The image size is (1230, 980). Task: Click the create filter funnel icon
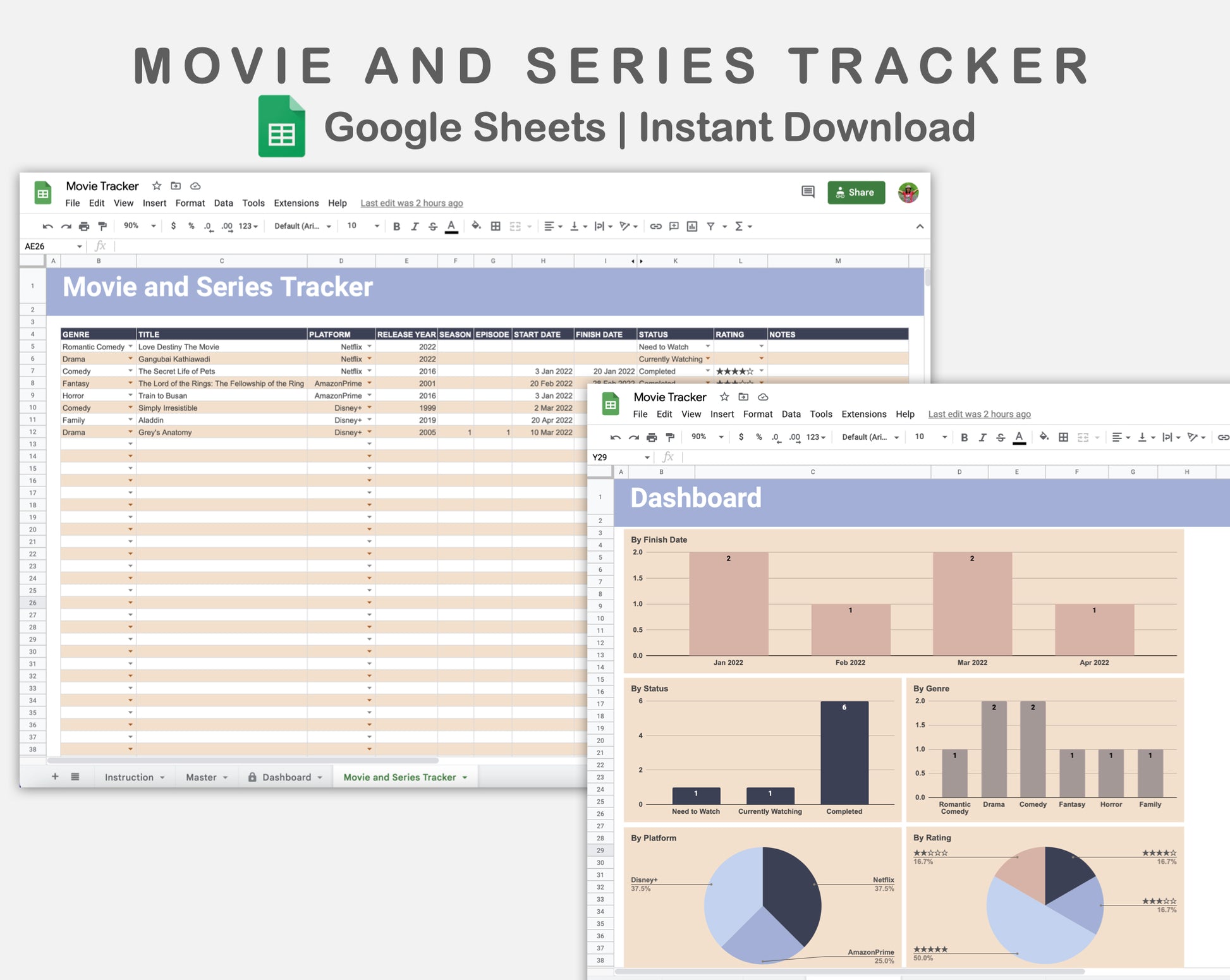(x=710, y=226)
